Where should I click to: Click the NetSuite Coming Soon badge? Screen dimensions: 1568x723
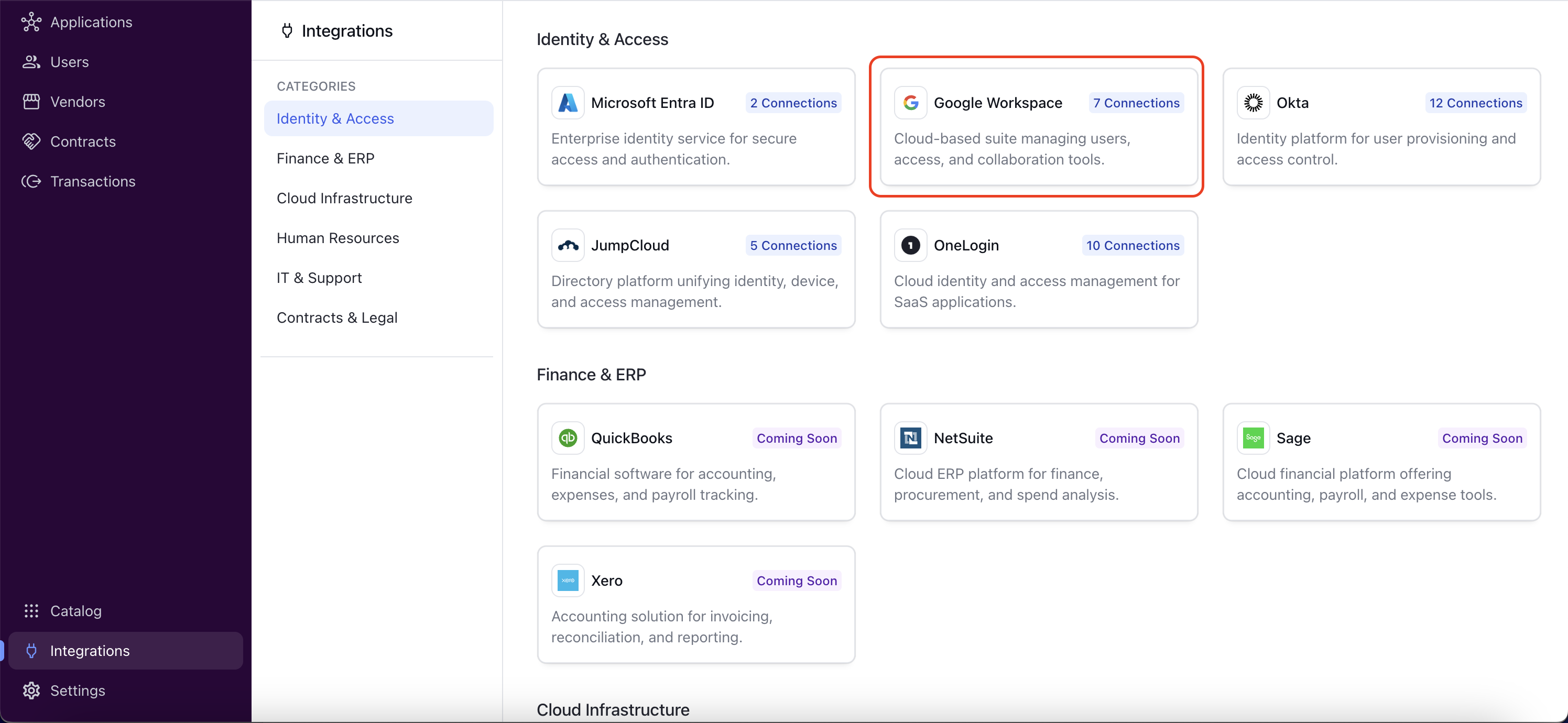pos(1139,438)
